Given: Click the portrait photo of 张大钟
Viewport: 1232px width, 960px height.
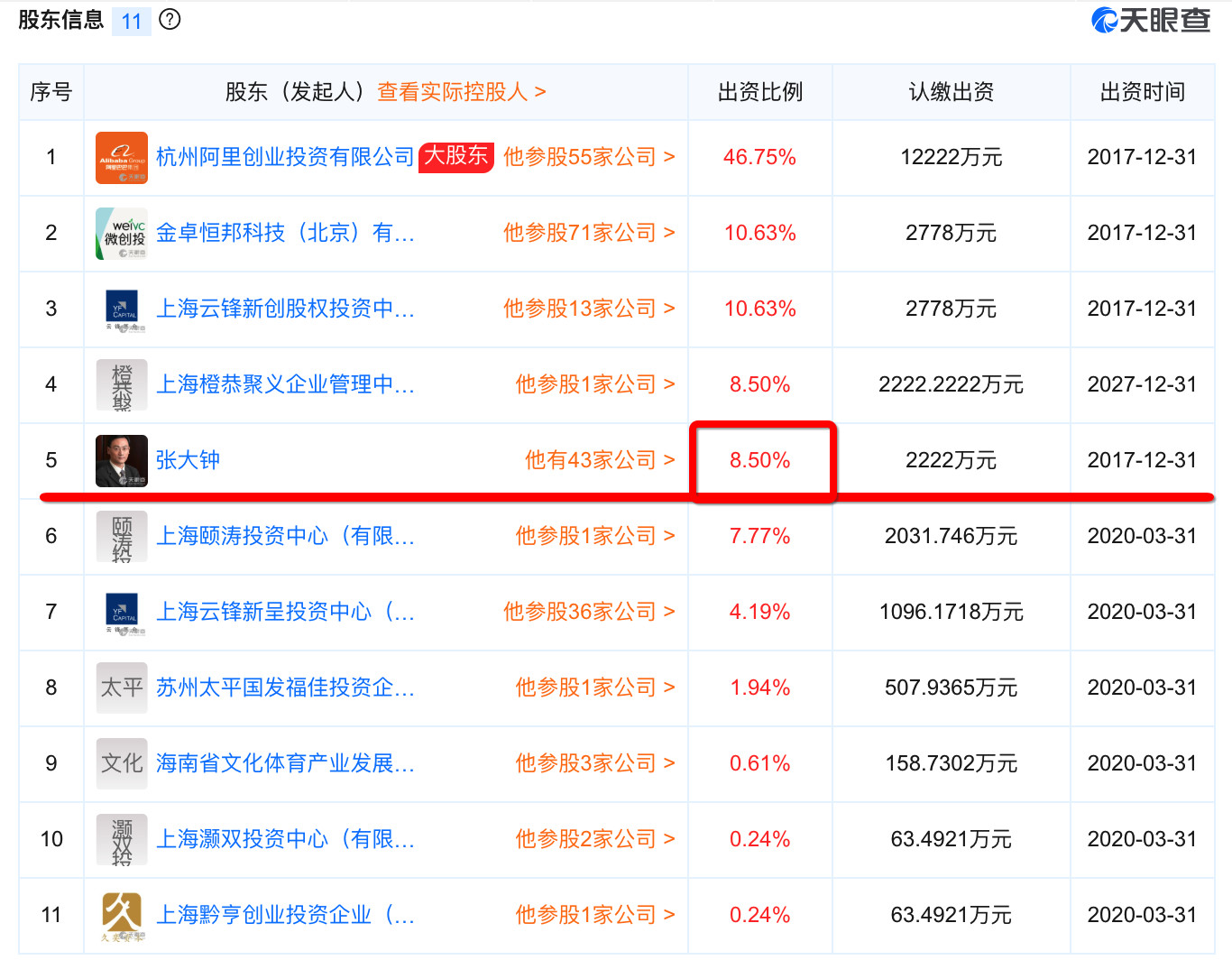Looking at the screenshot, I should [122, 460].
